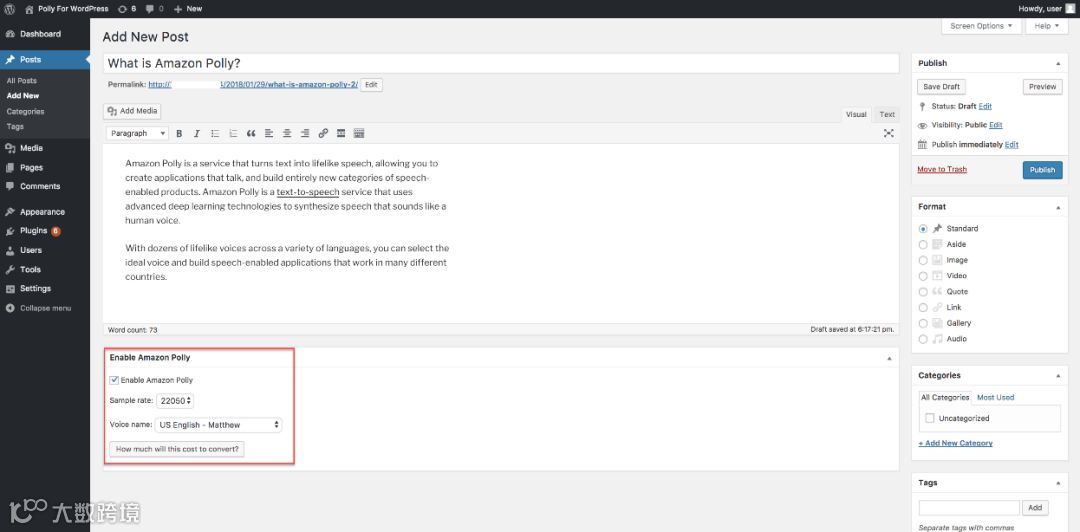
Task: Toggle the editor toolbar kitchen sink
Action: pos(359,133)
